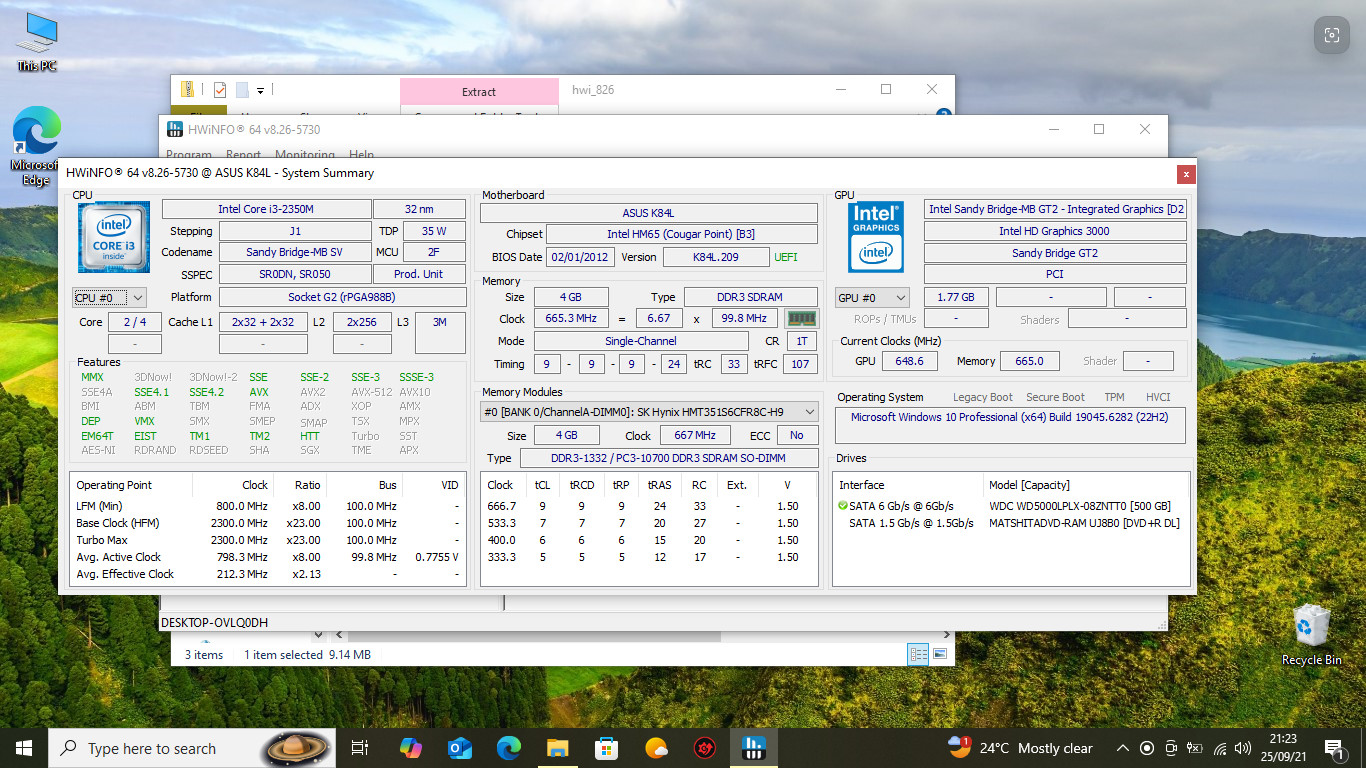Image resolution: width=1366 pixels, height=768 pixels.
Task: Click the Intel HM65 (Cougar Point) chipset field
Action: (682, 235)
